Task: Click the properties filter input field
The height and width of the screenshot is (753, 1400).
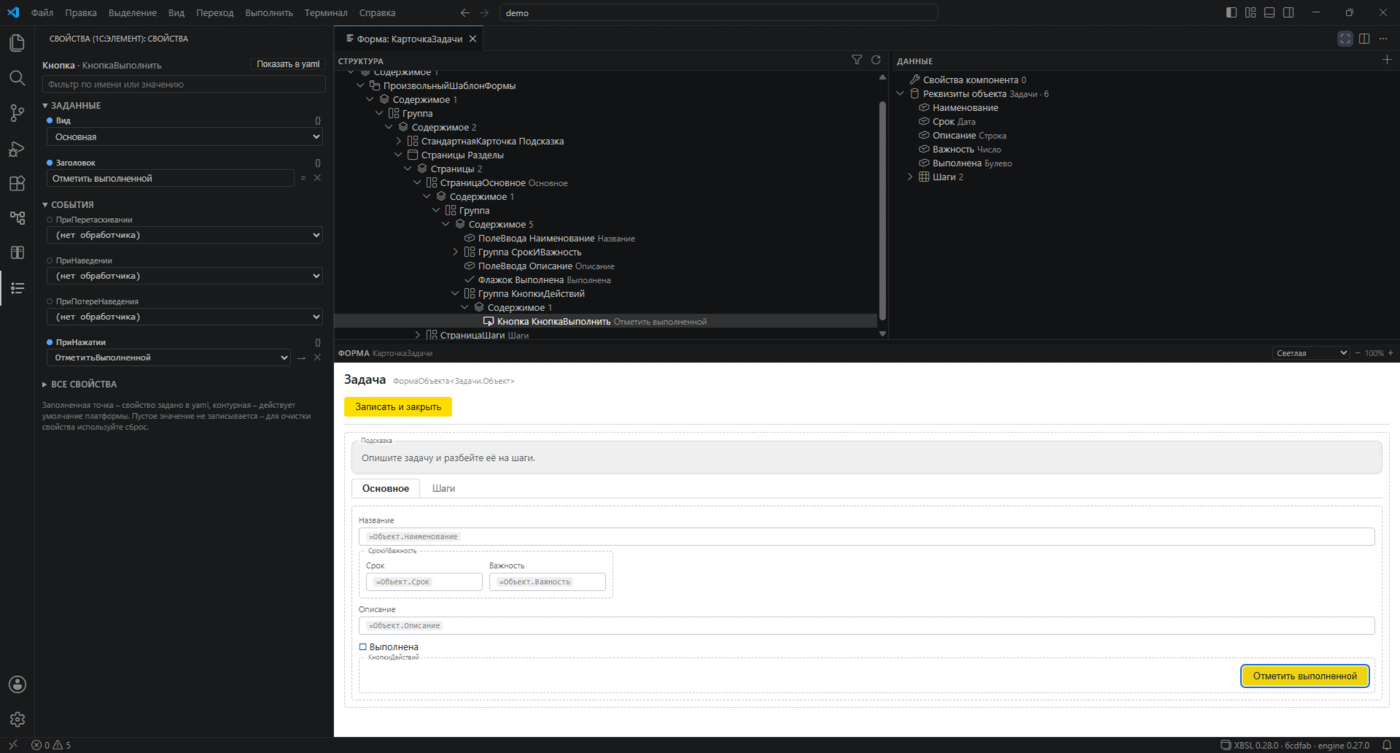Action: (x=184, y=85)
